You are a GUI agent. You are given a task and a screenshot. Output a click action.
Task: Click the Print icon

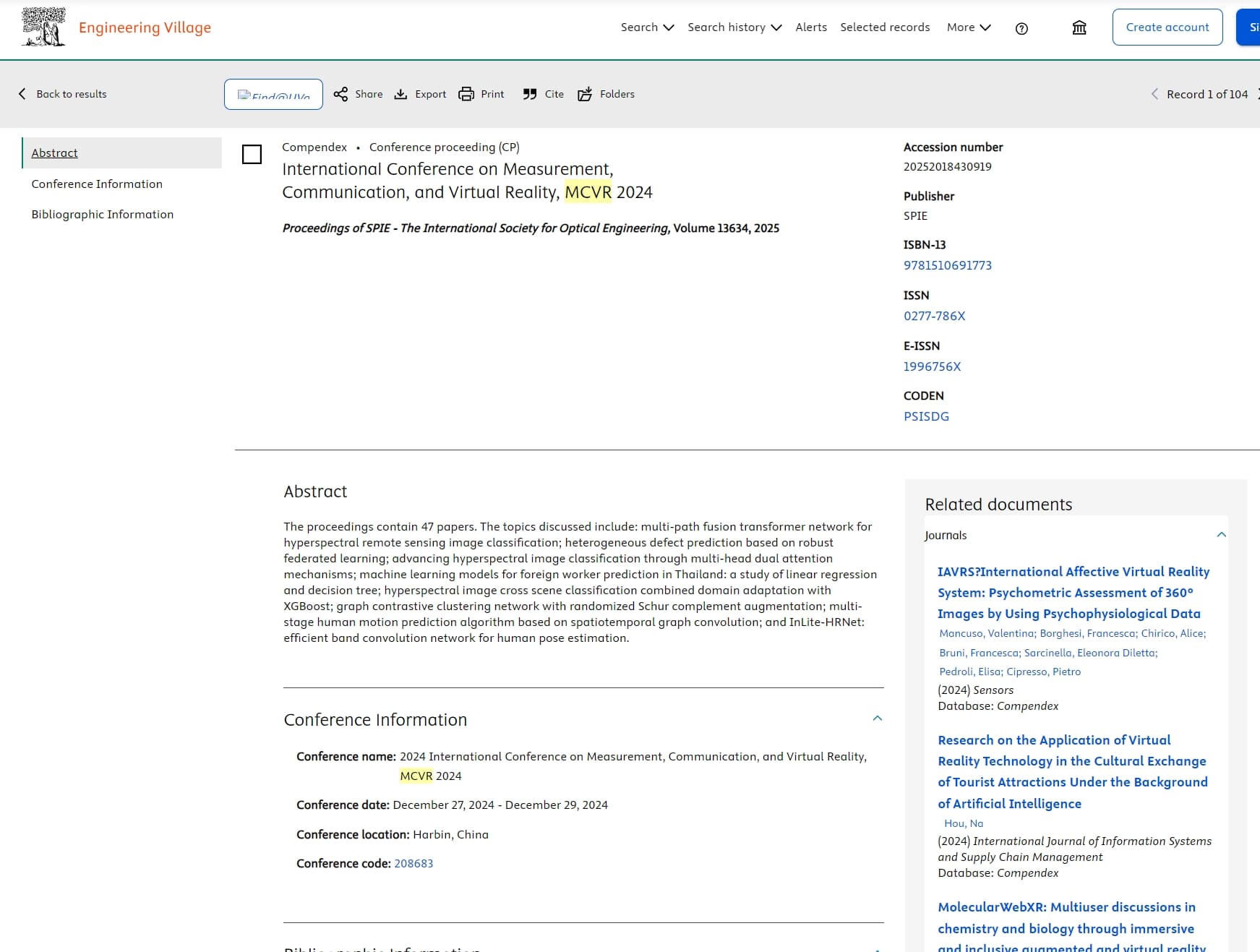coord(466,94)
